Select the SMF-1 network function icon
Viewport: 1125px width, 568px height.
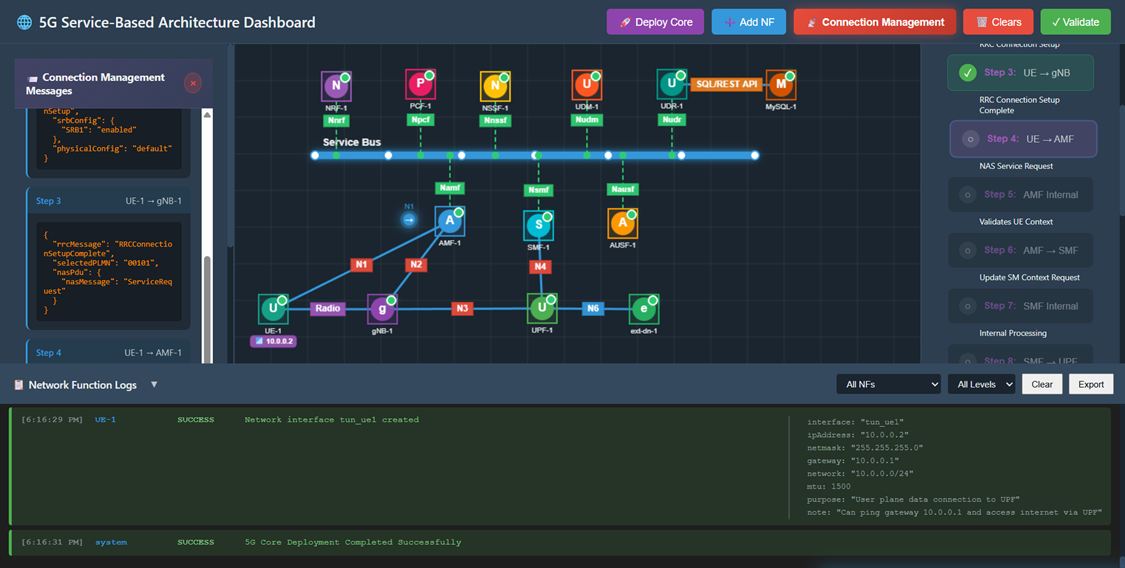pyautogui.click(x=539, y=226)
